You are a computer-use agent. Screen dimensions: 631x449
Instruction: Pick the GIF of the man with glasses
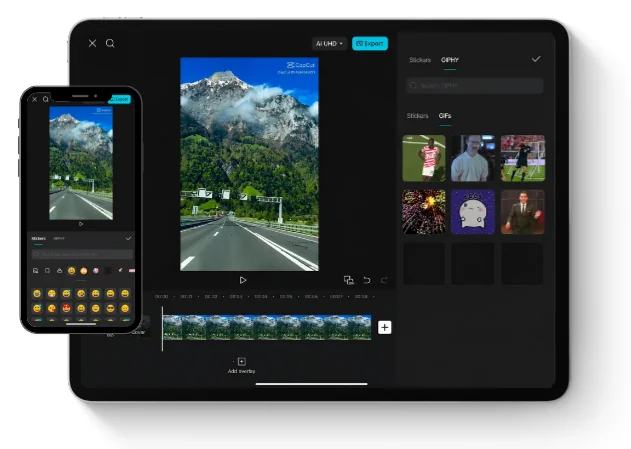click(x=473, y=158)
